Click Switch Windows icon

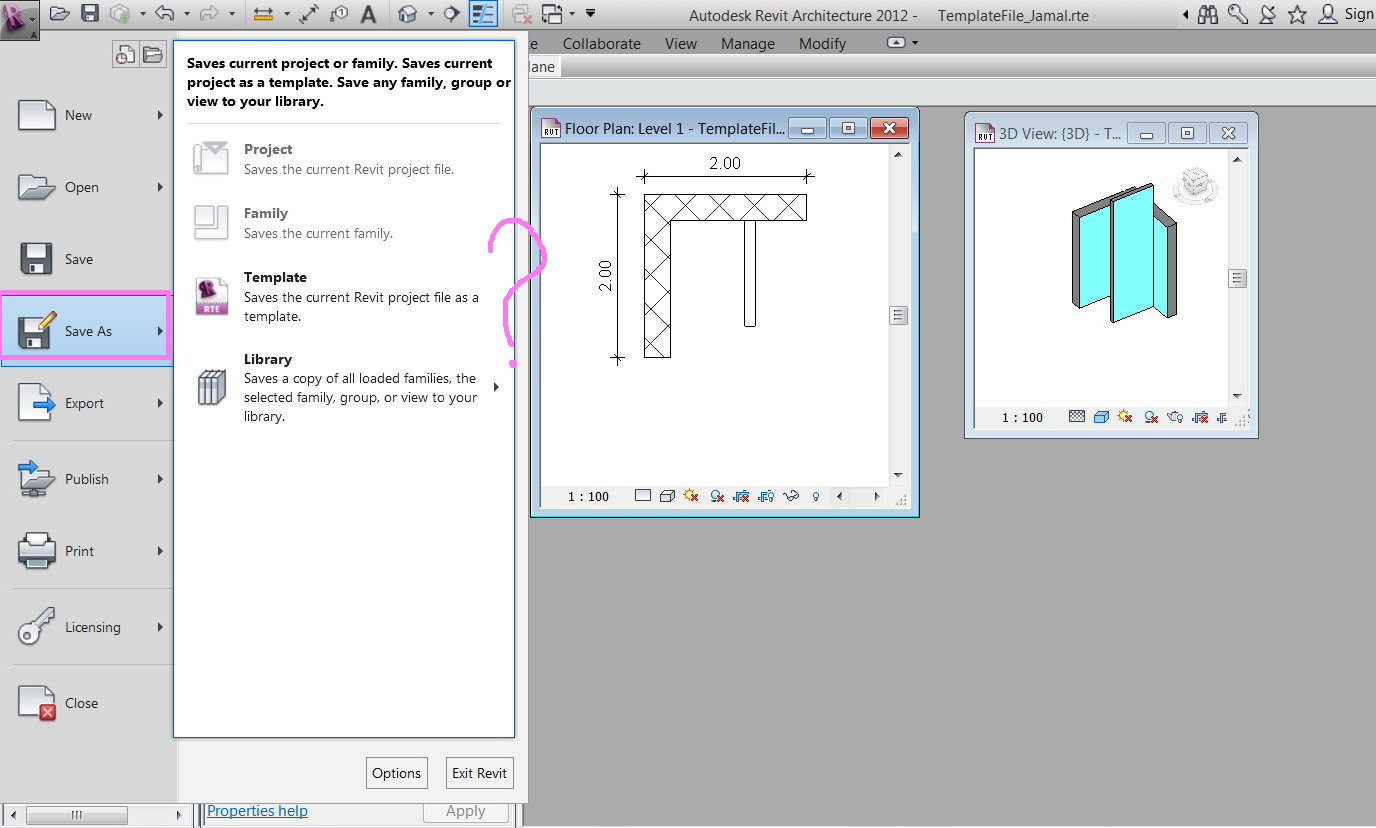pyautogui.click(x=552, y=14)
